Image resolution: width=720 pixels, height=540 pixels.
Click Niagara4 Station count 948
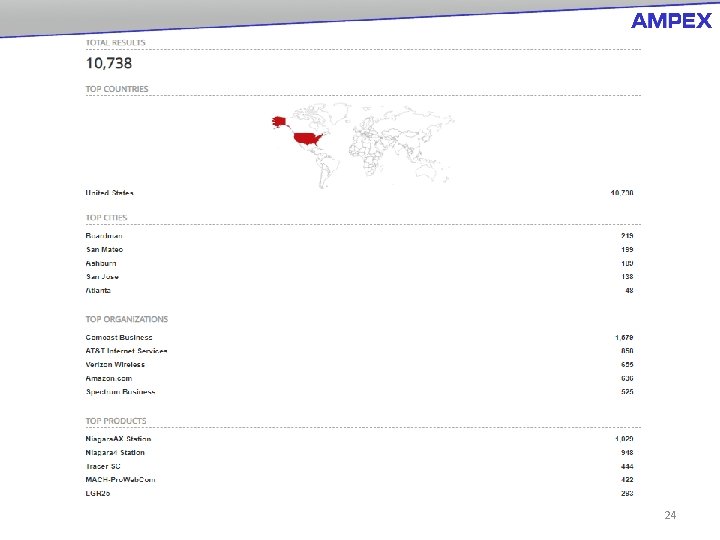pos(627,452)
